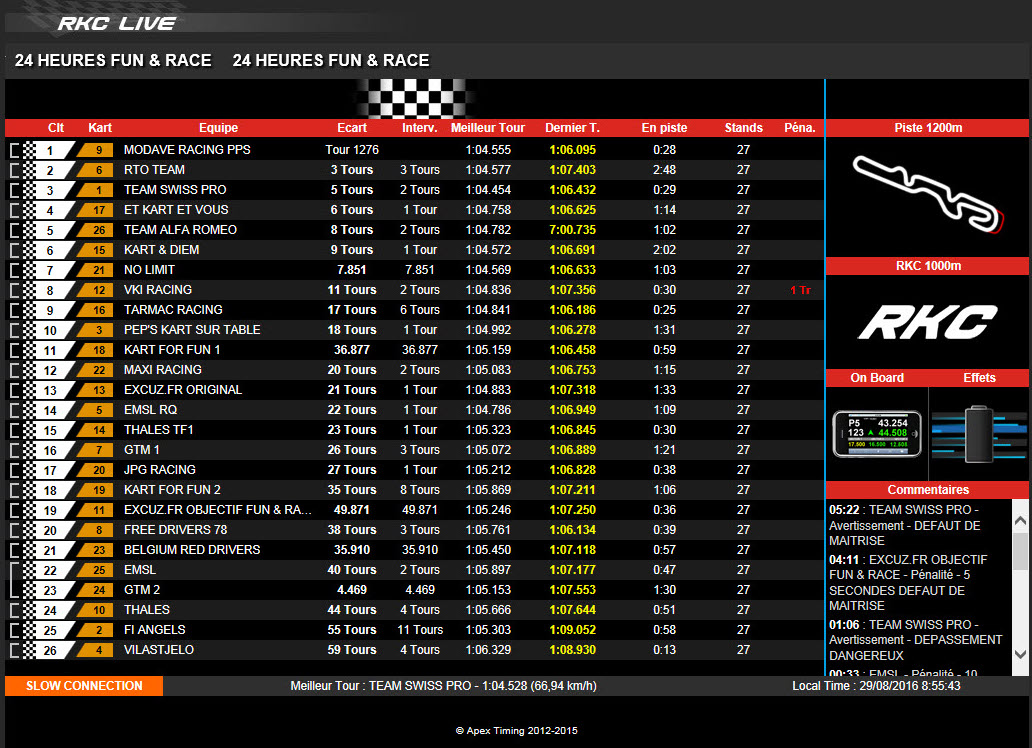Click the checkered position flag for rank 10
This screenshot has height=748, width=1032.
pyautogui.click(x=49, y=331)
